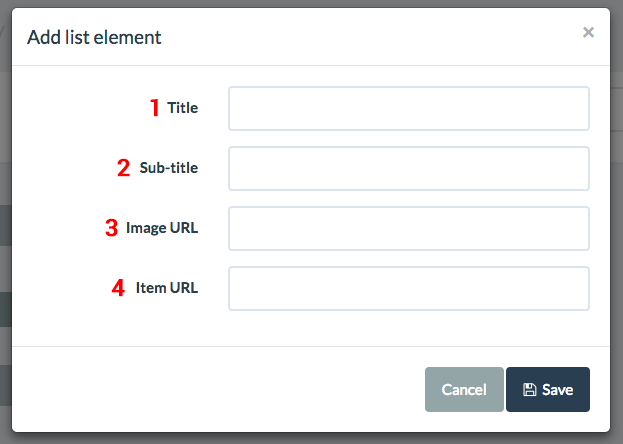The image size is (623, 444).
Task: Activate the Item URL text field
Action: point(408,288)
